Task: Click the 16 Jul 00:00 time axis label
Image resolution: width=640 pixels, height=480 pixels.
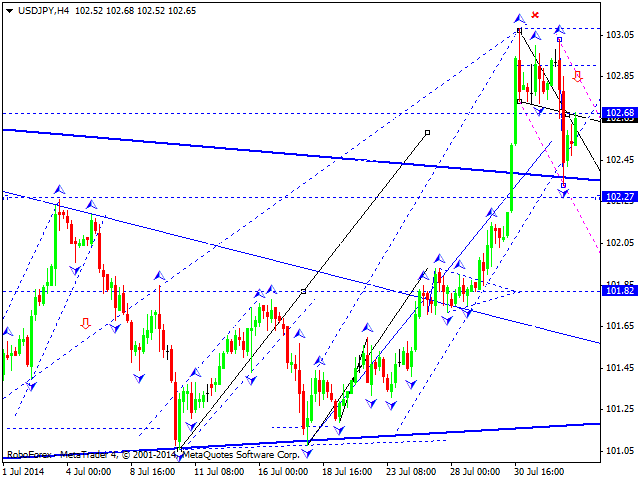Action: pos(283,472)
